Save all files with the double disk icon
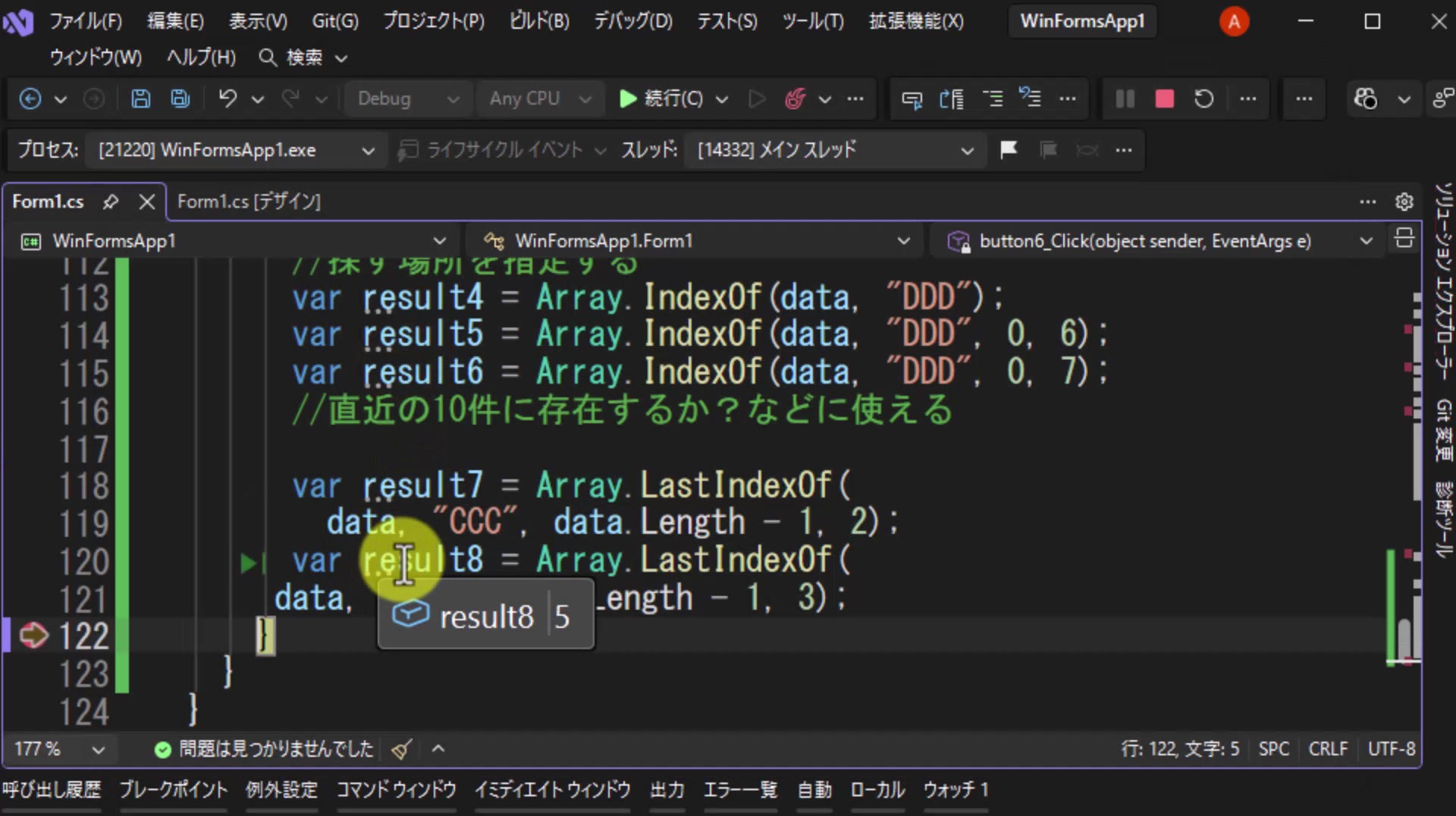This screenshot has height=816, width=1456. point(180,99)
